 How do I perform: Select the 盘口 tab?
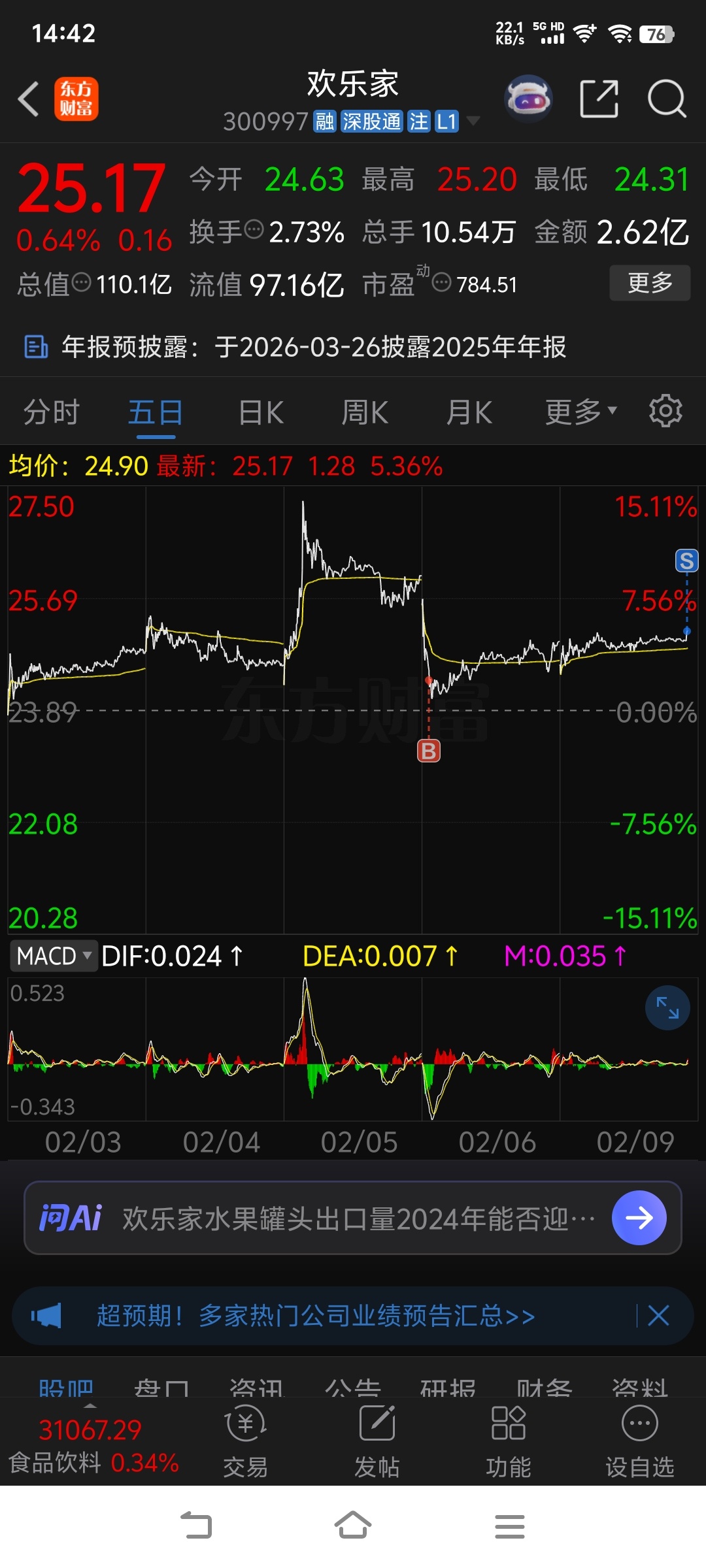coord(161,1387)
